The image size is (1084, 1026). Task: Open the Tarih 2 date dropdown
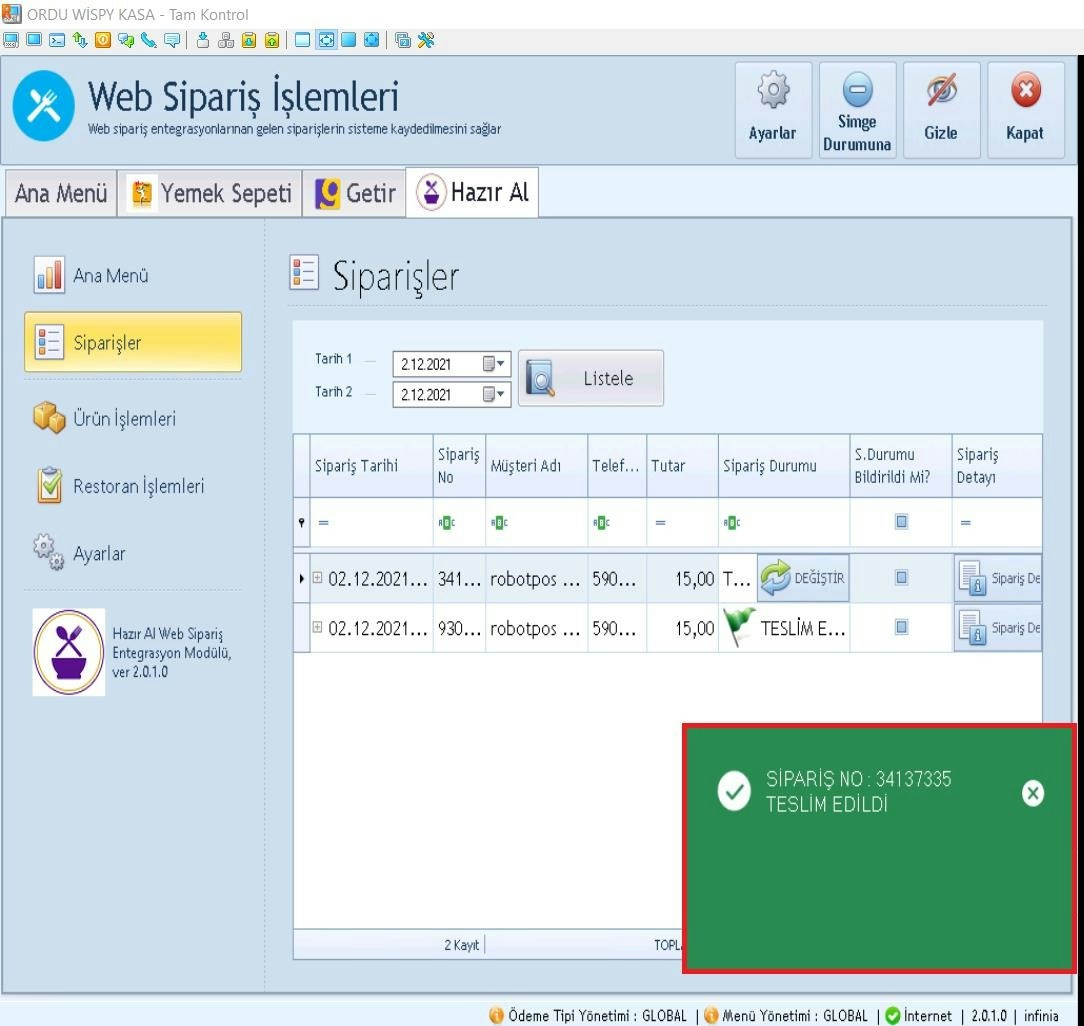[x=495, y=394]
